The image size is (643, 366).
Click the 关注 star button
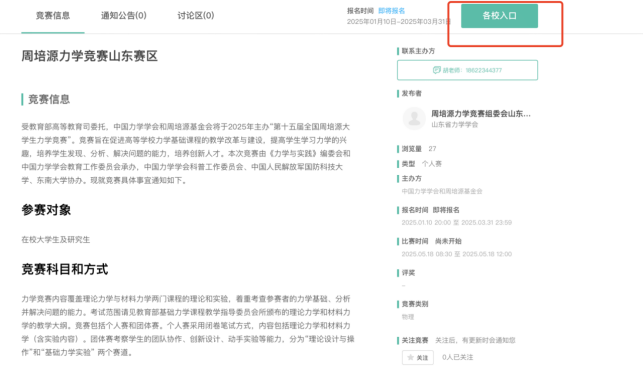pos(418,357)
